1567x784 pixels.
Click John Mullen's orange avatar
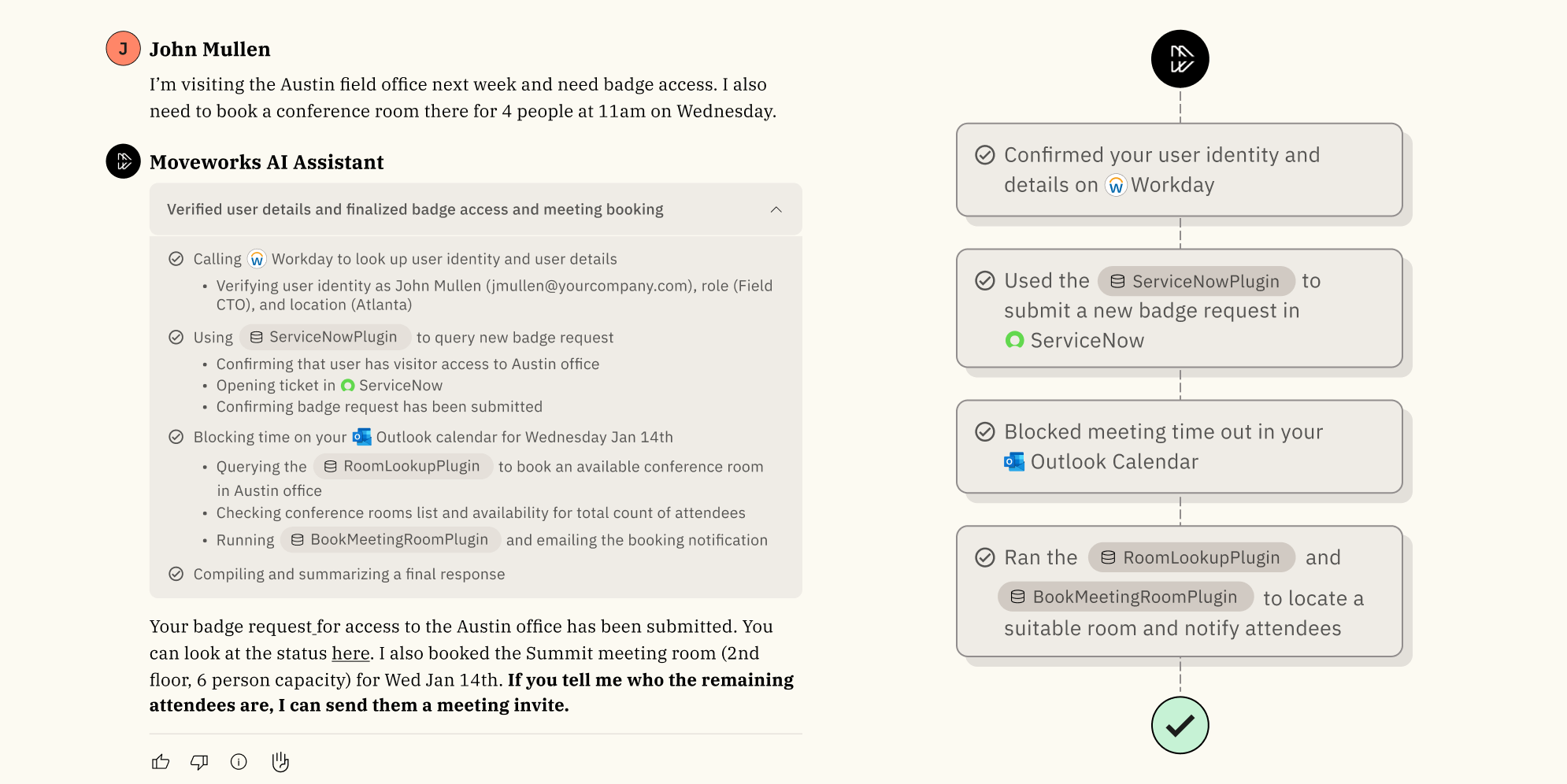coord(124,49)
